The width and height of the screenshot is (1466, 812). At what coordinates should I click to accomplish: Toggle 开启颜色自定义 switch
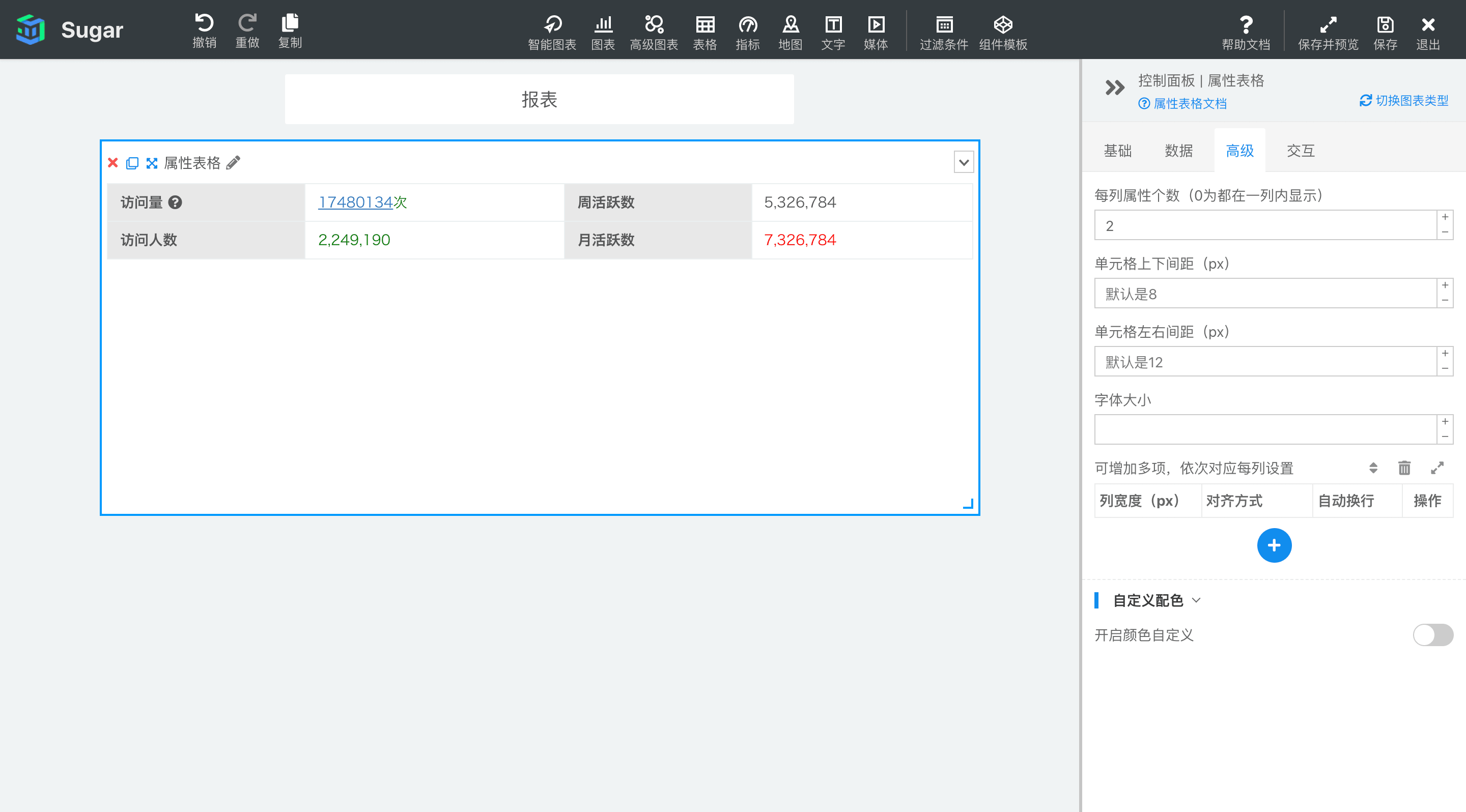click(x=1432, y=634)
